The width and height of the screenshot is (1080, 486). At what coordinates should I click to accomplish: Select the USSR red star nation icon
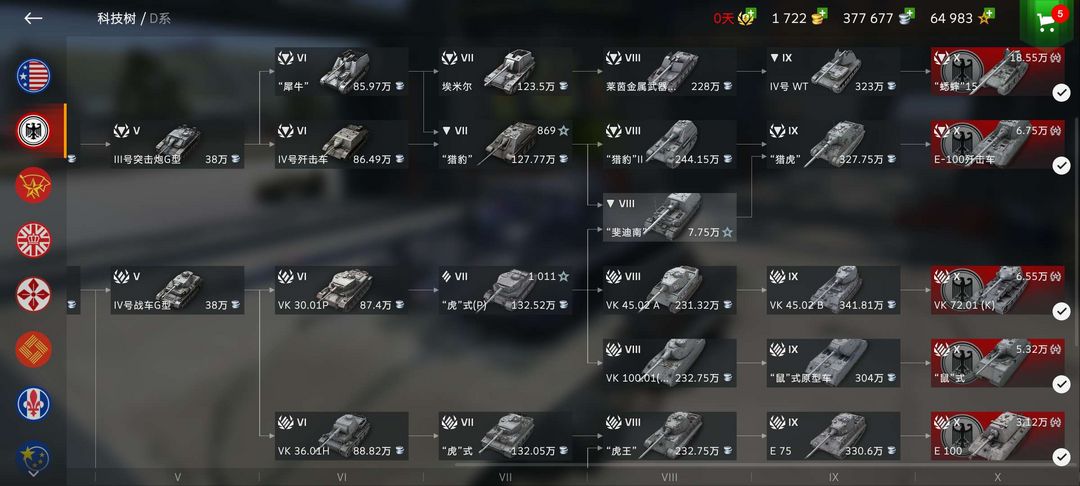pyautogui.click(x=33, y=185)
